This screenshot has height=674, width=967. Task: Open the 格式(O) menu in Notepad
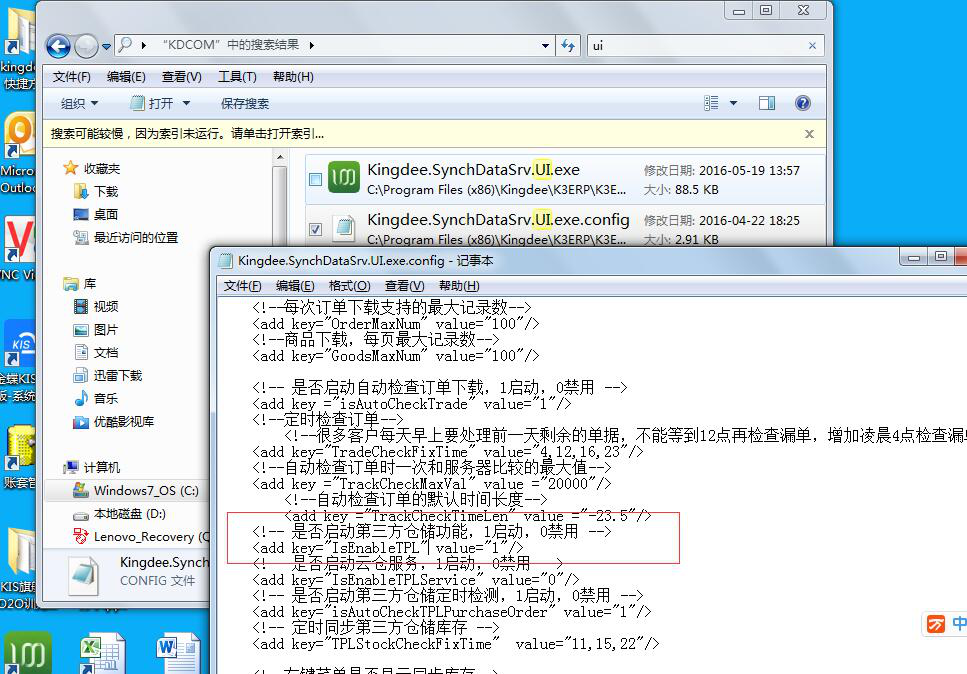pyautogui.click(x=349, y=286)
